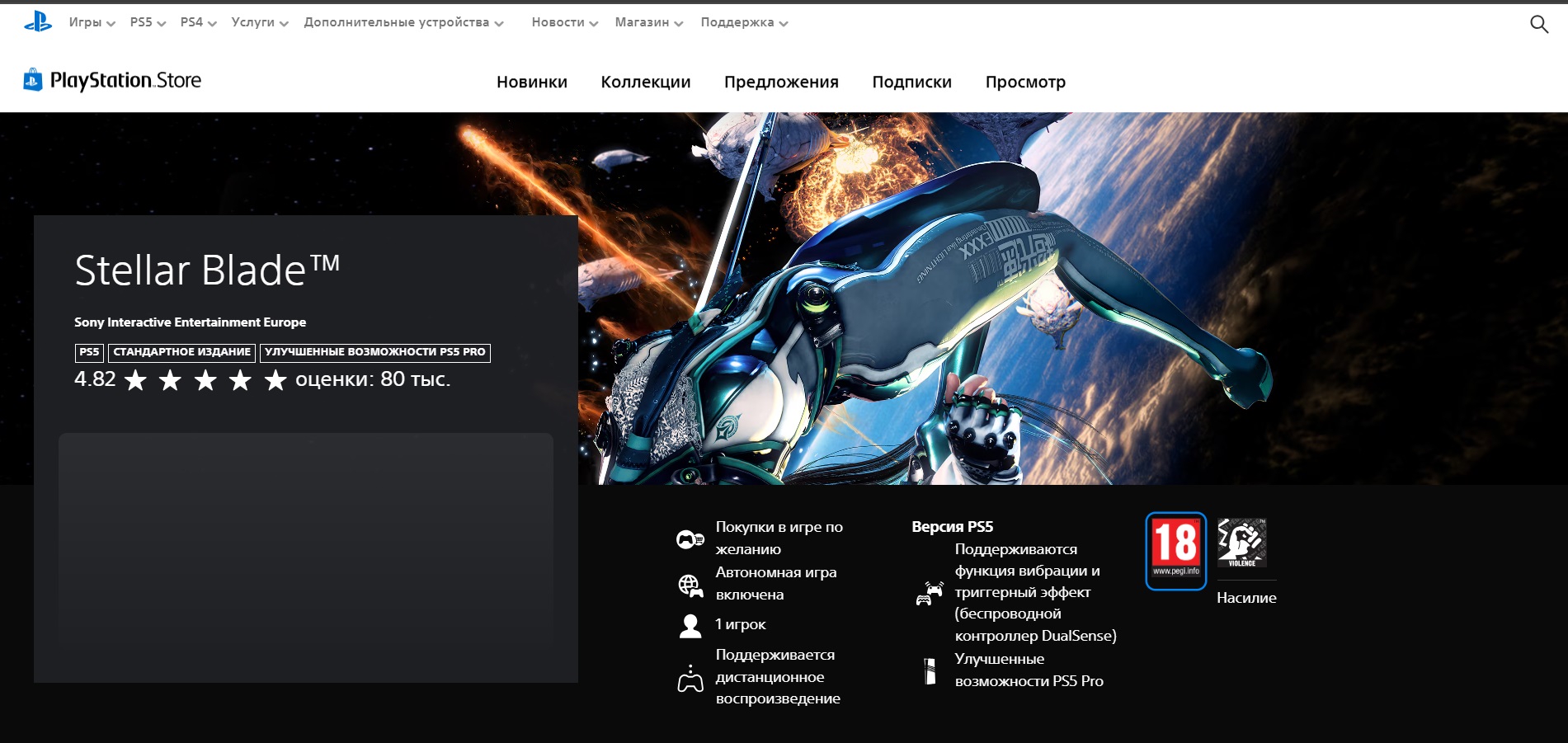
Task: Click the Покупки в игре по желанию text
Action: (779, 538)
